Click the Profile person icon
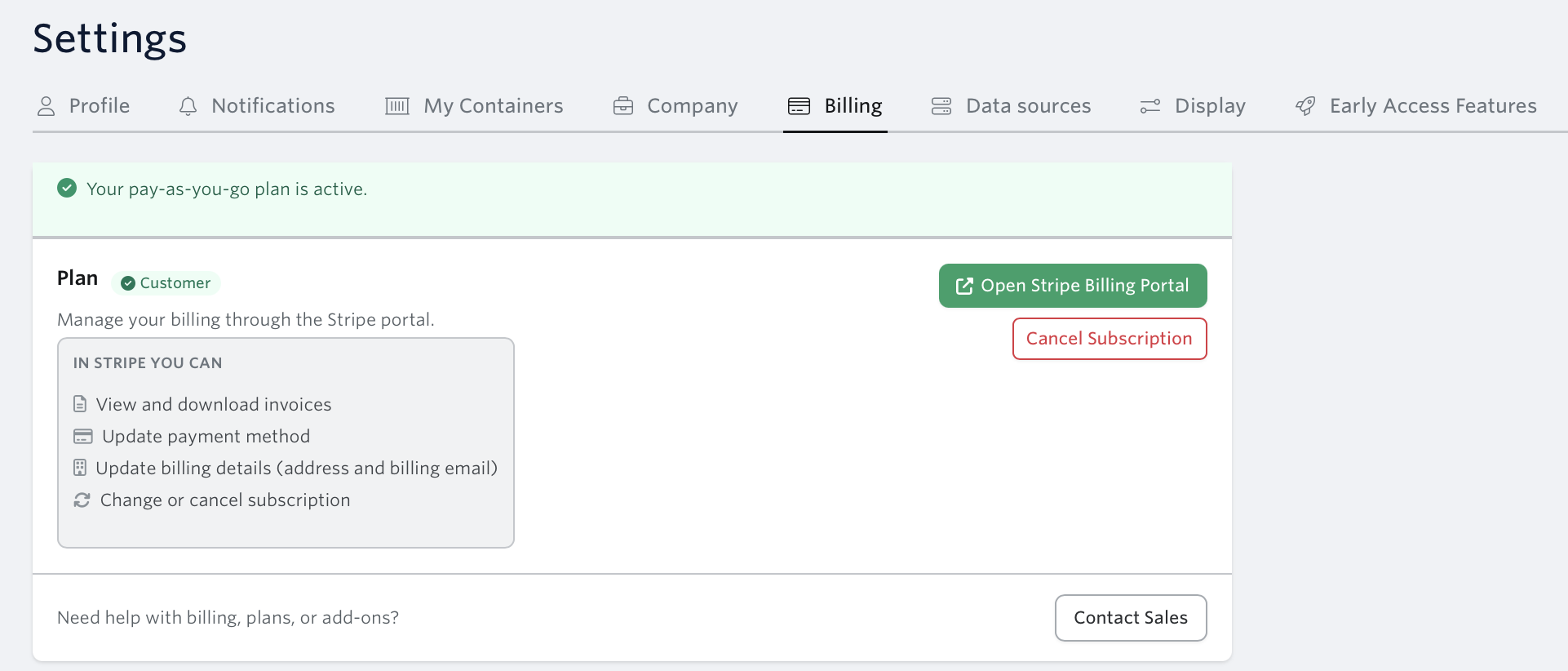 [x=47, y=106]
